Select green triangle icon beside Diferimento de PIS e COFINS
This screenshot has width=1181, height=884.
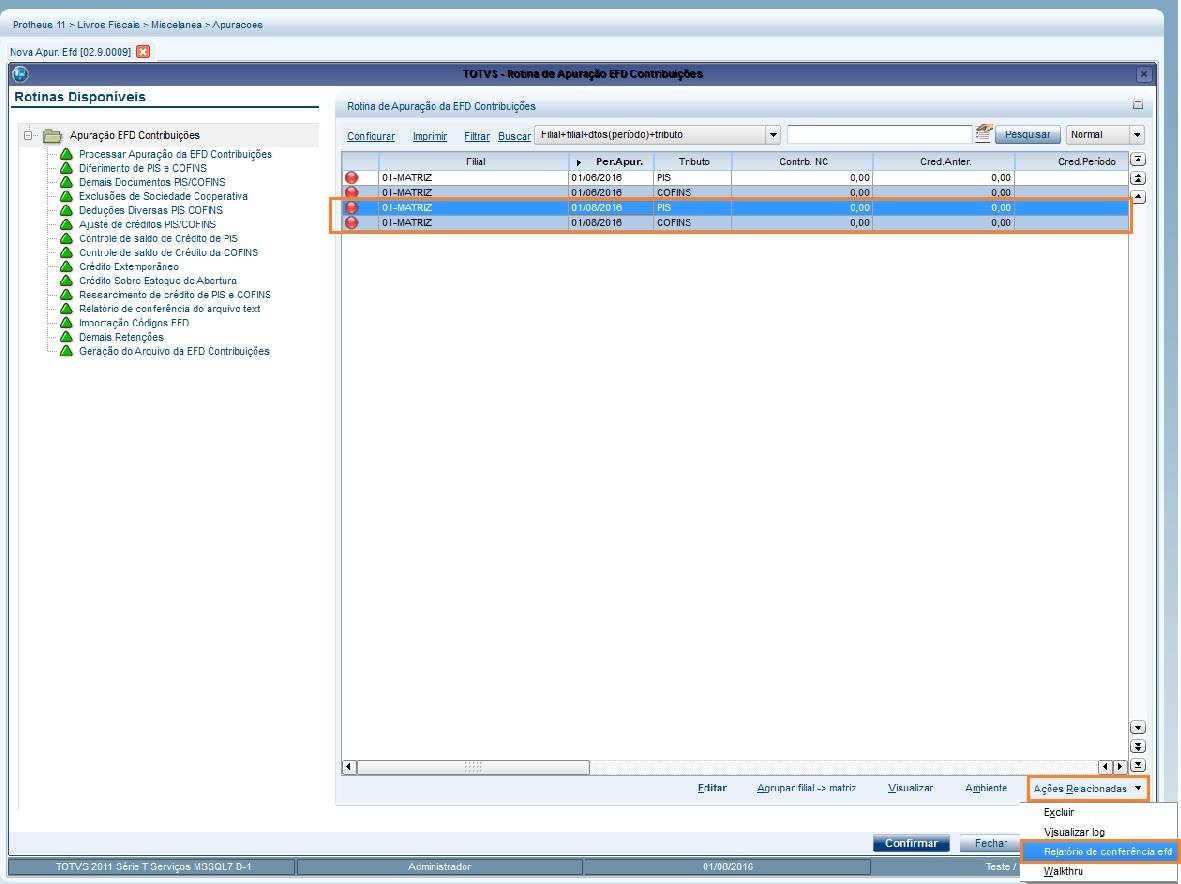(x=66, y=169)
